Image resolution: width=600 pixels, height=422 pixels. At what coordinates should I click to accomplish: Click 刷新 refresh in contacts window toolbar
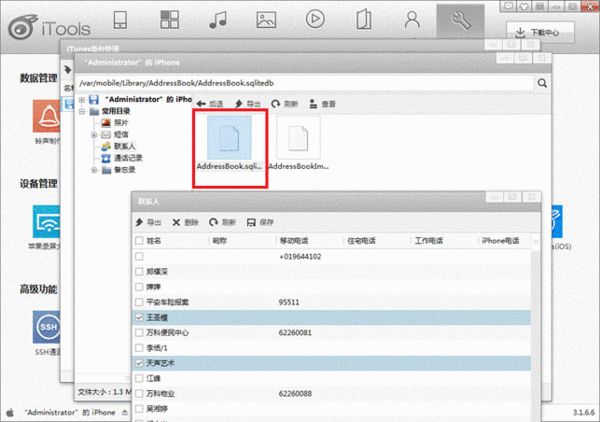222,222
